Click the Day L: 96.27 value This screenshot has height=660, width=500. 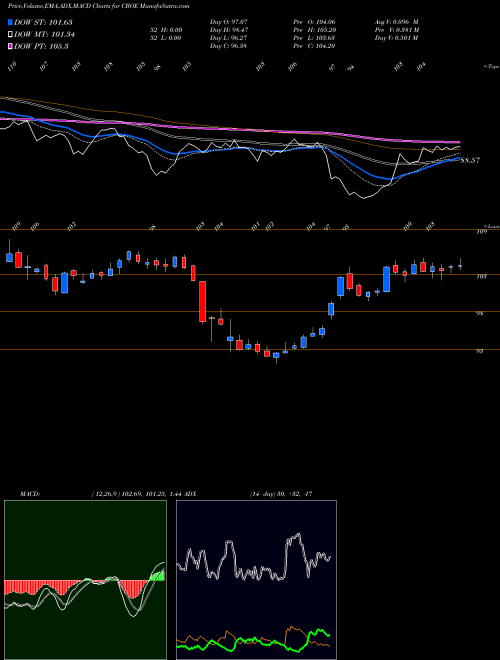point(228,38)
